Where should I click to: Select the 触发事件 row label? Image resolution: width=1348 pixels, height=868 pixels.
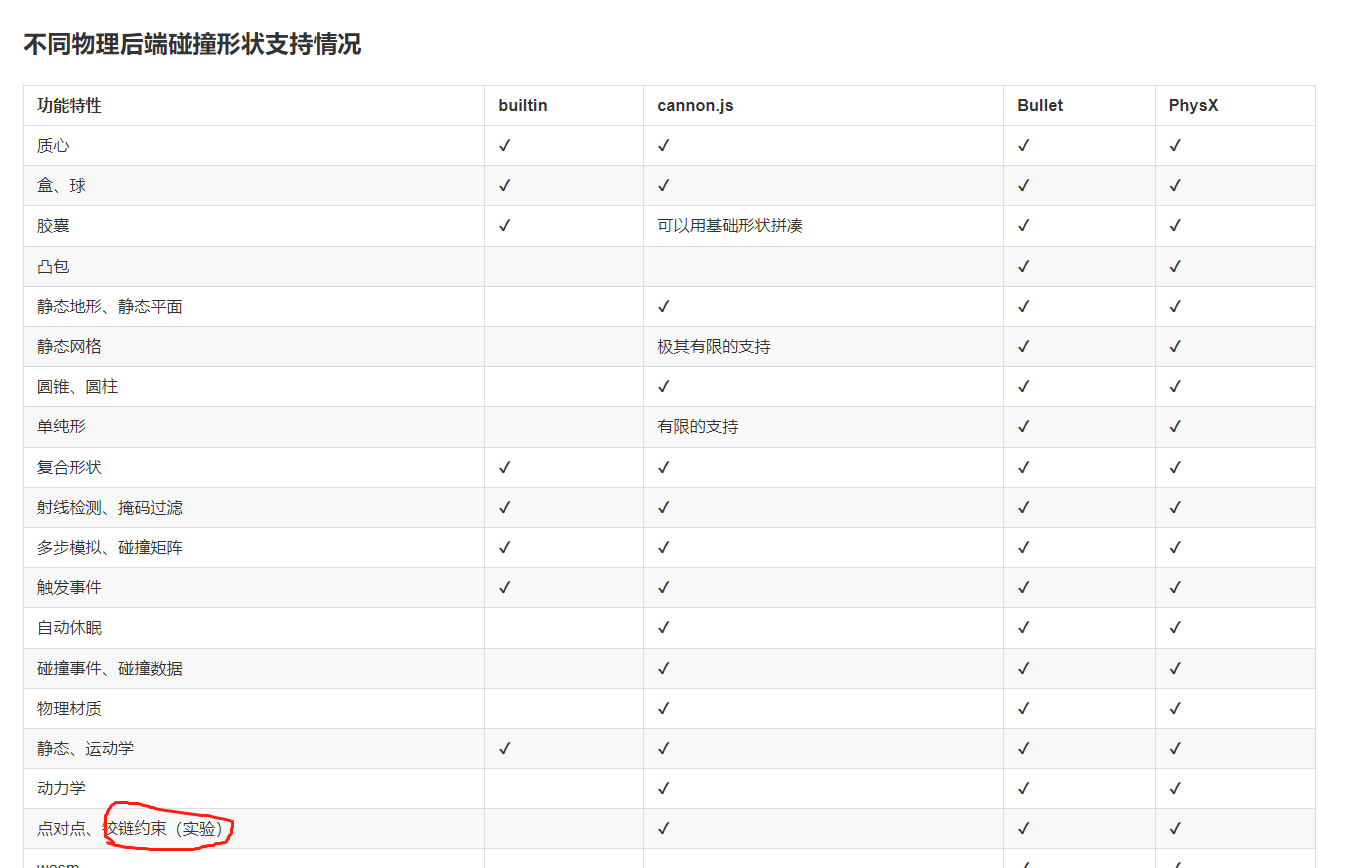click(x=69, y=588)
